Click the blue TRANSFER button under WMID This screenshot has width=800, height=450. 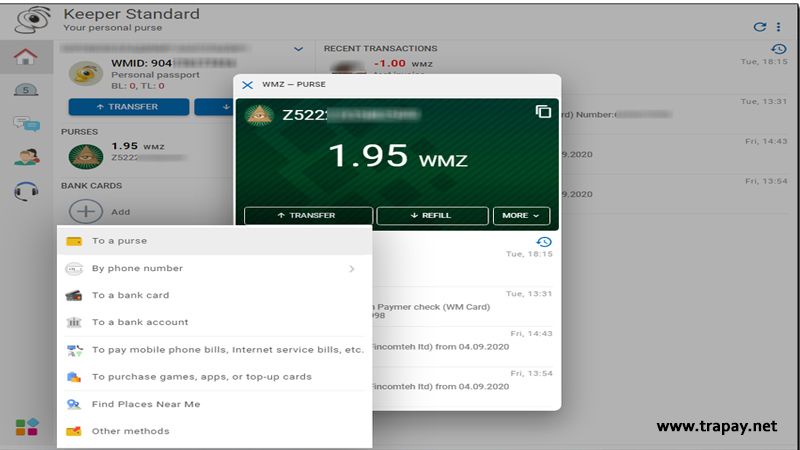(129, 107)
